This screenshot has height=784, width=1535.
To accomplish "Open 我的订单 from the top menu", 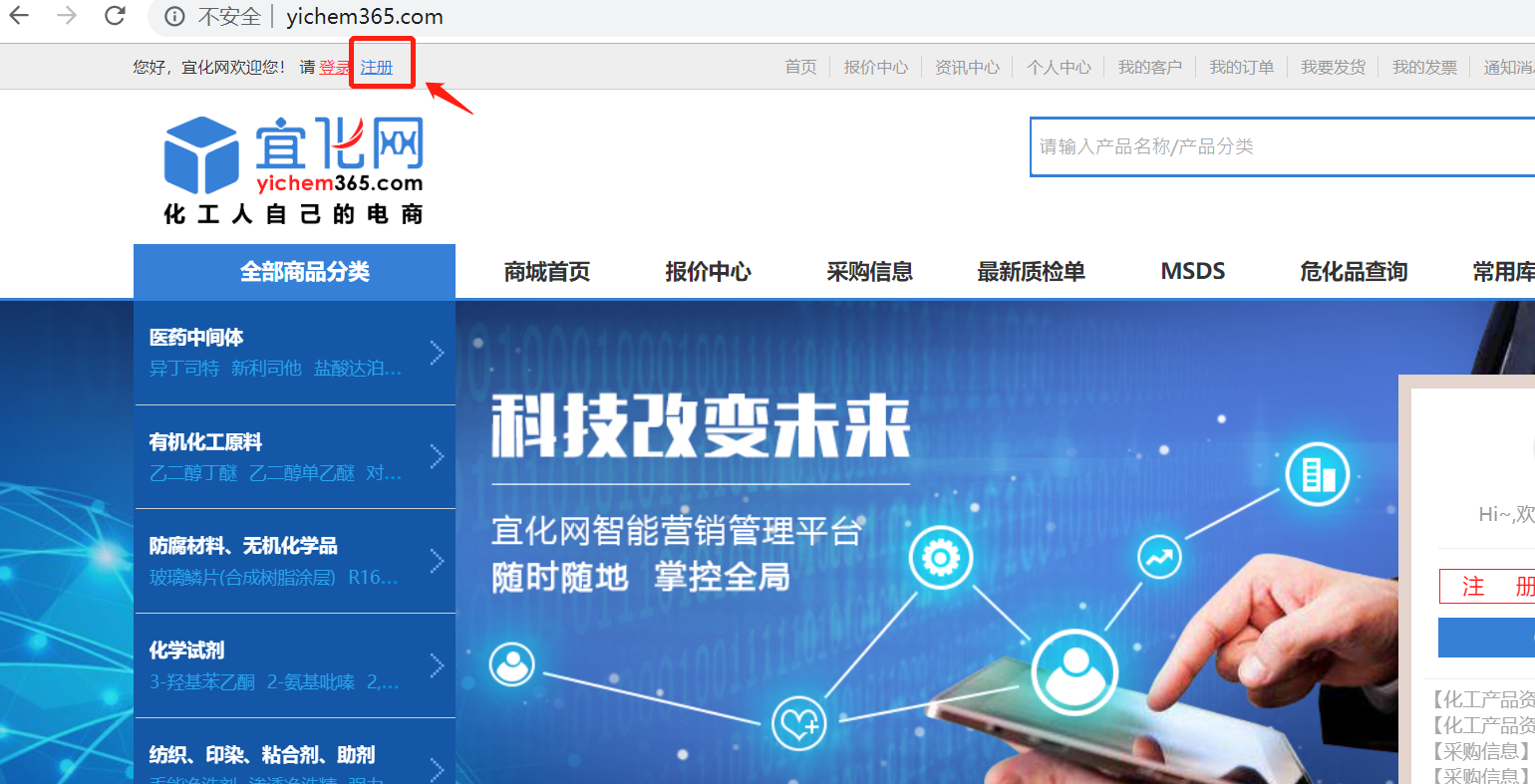I will [1241, 68].
